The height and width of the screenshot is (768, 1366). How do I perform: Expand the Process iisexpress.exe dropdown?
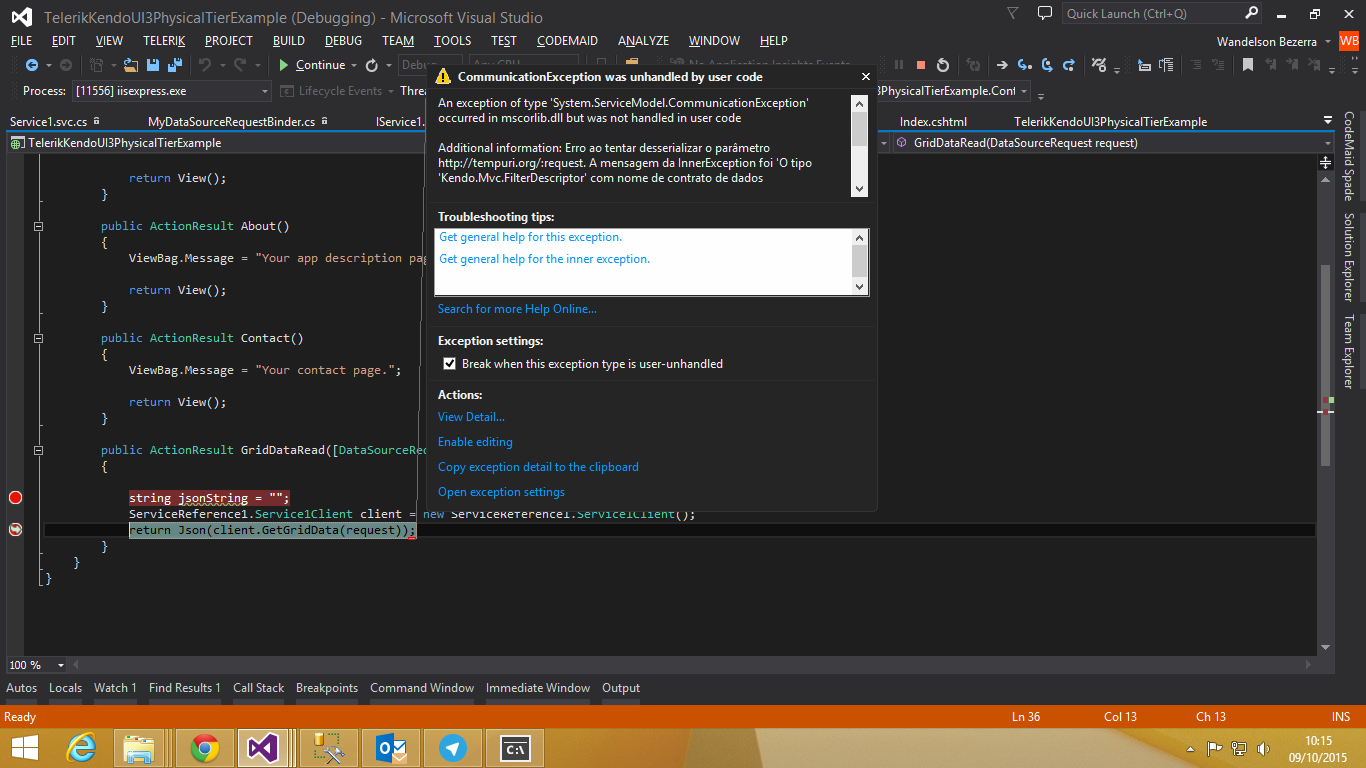point(265,91)
